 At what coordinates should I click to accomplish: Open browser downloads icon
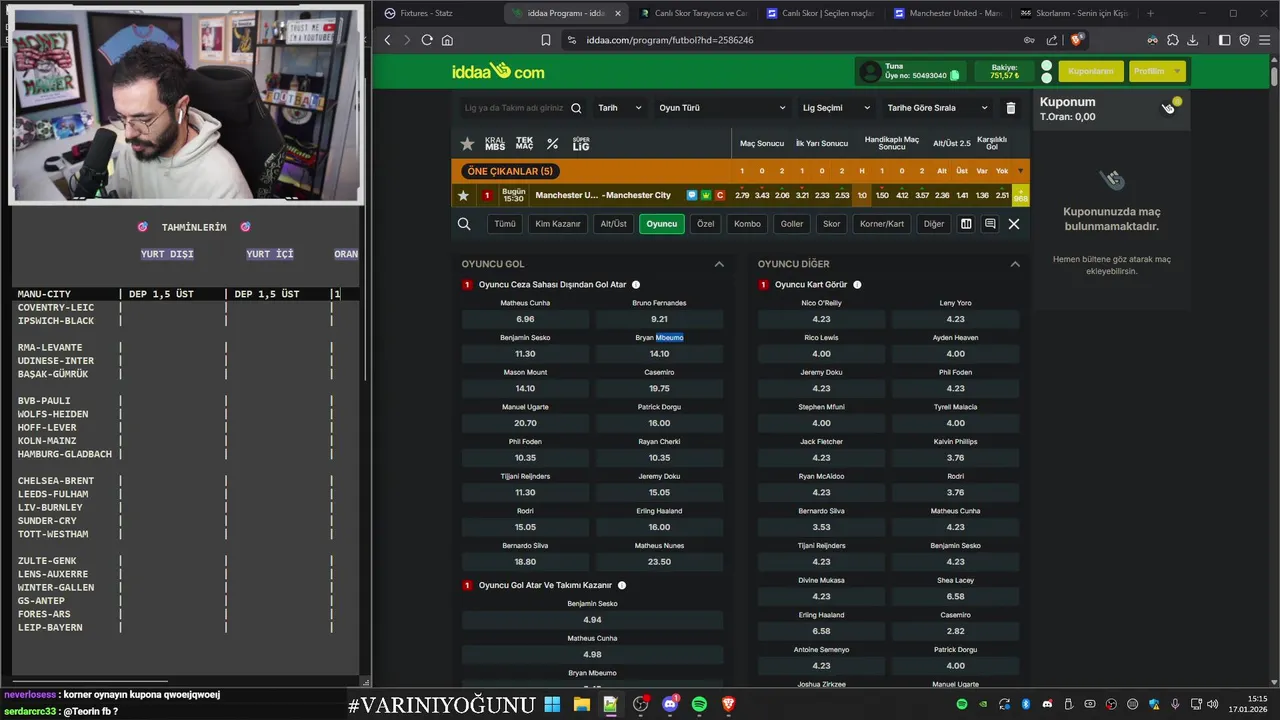coord(1193,40)
